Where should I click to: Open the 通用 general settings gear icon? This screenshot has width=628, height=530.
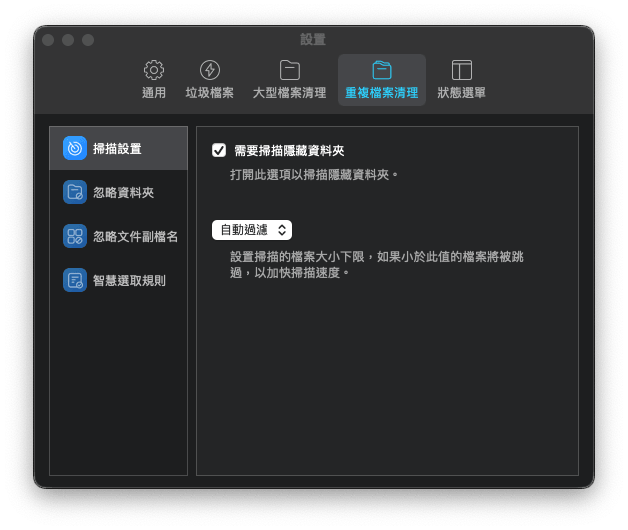tap(154, 70)
